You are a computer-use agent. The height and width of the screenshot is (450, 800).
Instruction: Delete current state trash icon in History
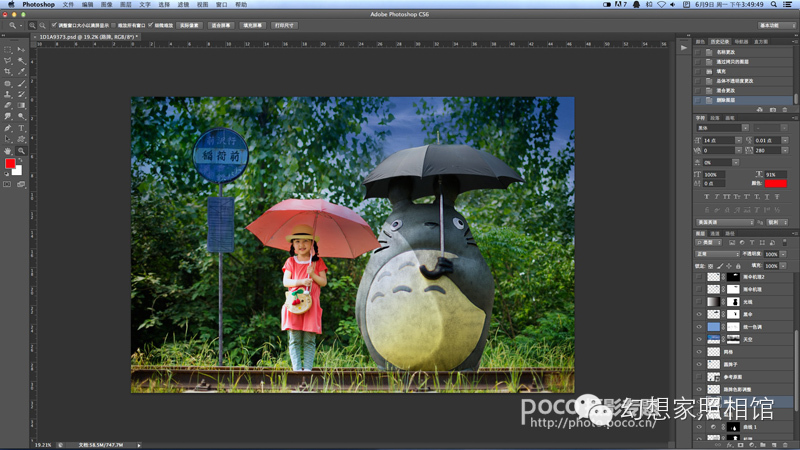pos(785,110)
